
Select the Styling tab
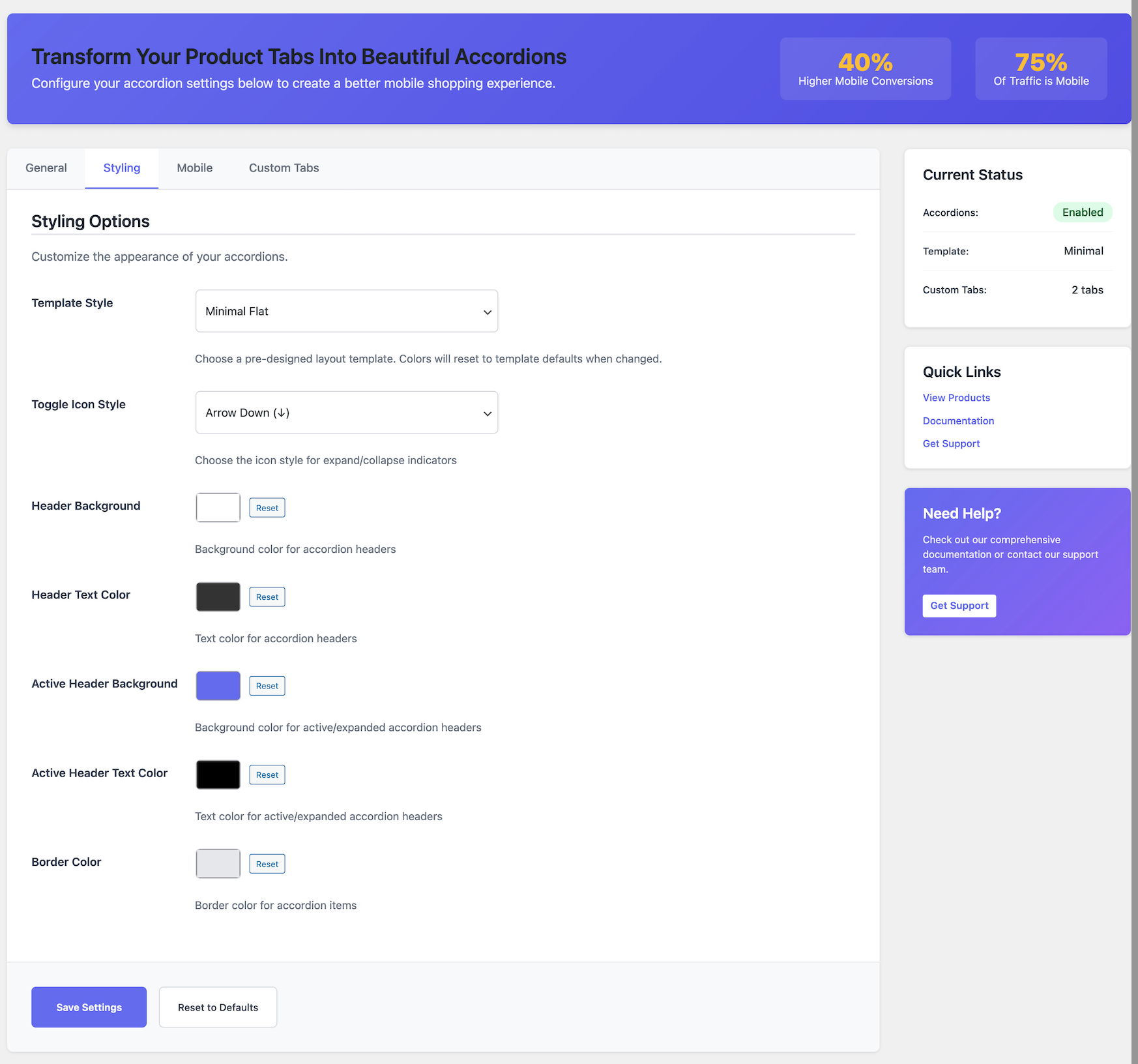click(x=122, y=168)
